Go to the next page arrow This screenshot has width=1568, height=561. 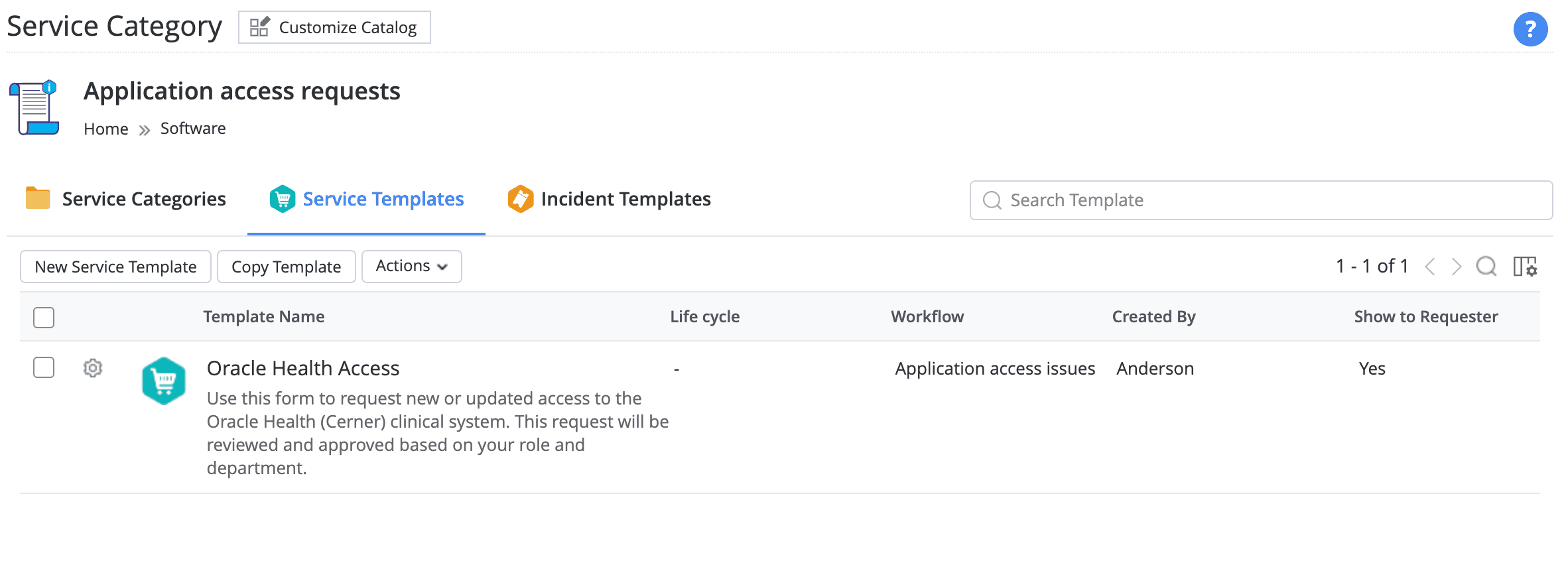1457,267
